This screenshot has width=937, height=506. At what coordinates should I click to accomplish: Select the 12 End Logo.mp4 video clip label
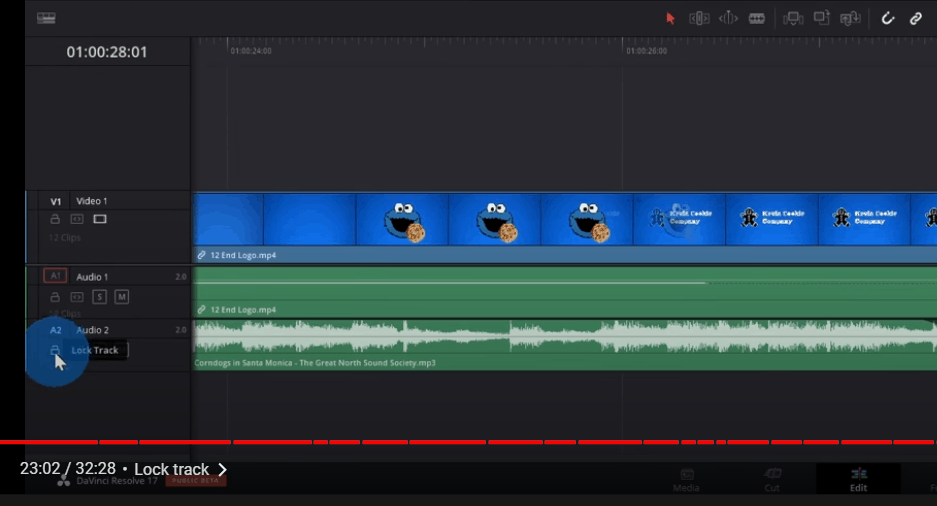click(x=243, y=255)
